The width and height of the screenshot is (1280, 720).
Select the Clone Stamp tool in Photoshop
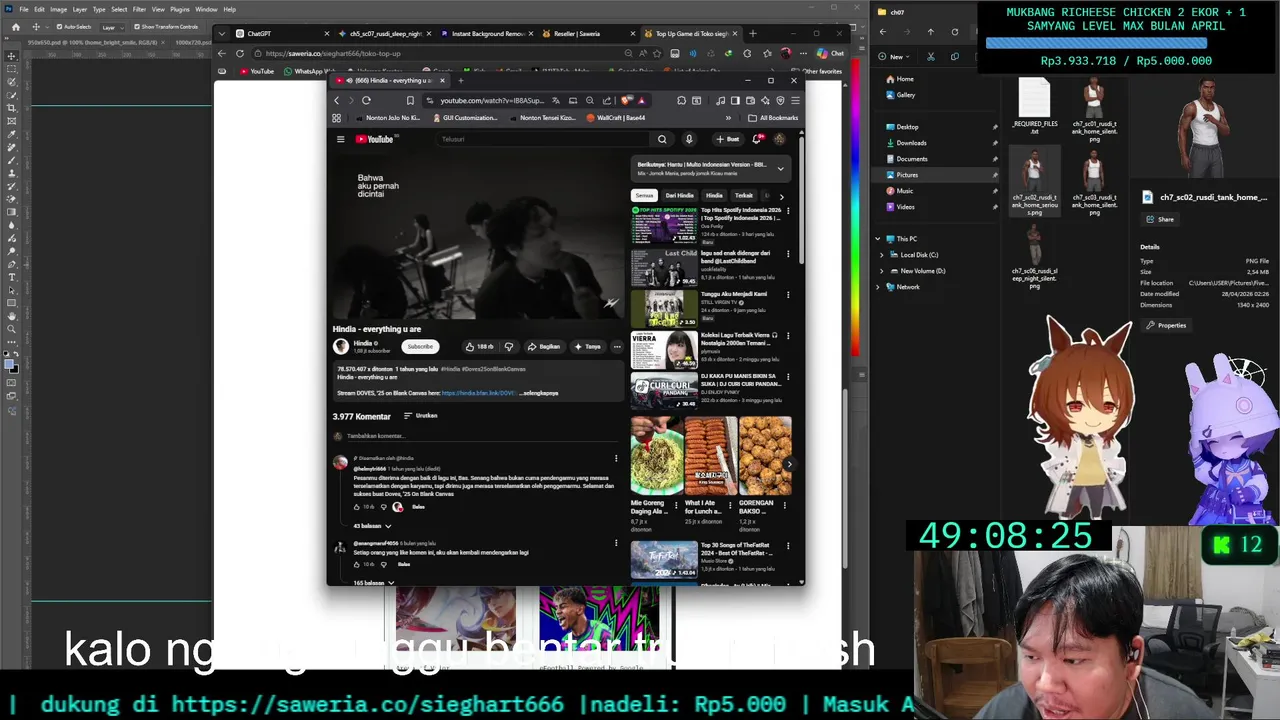pos(12,173)
